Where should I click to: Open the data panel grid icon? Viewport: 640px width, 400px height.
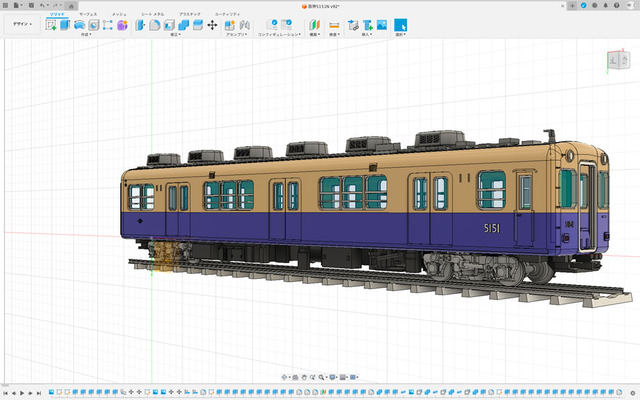(5, 6)
